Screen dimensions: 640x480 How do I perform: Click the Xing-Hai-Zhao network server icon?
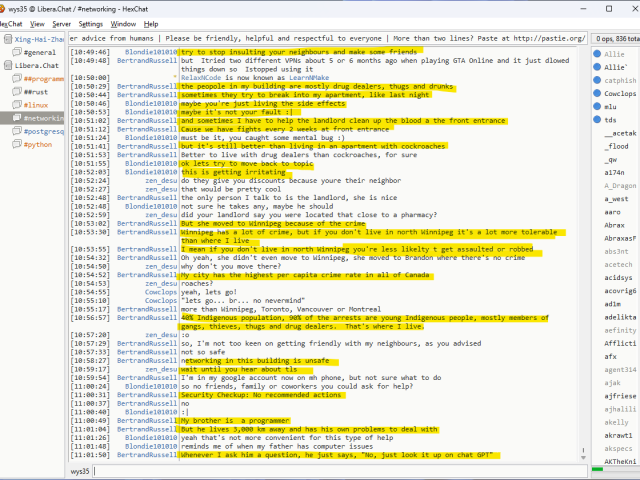8,39
